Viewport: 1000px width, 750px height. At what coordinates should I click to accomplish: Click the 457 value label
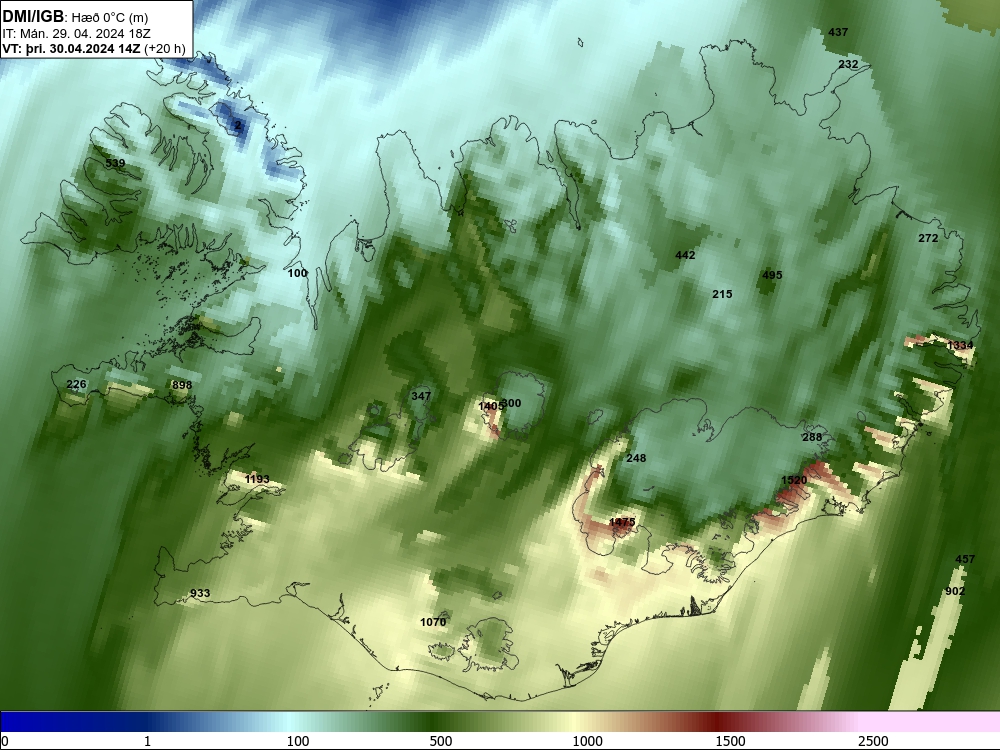pyautogui.click(x=965, y=559)
